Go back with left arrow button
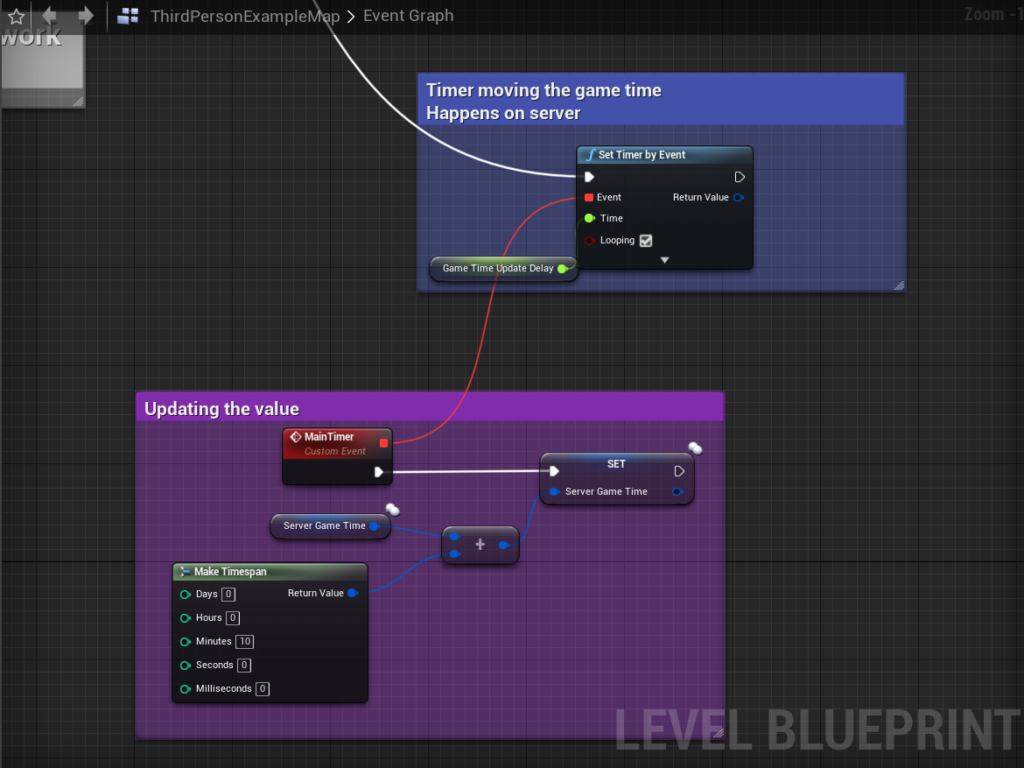 point(50,15)
